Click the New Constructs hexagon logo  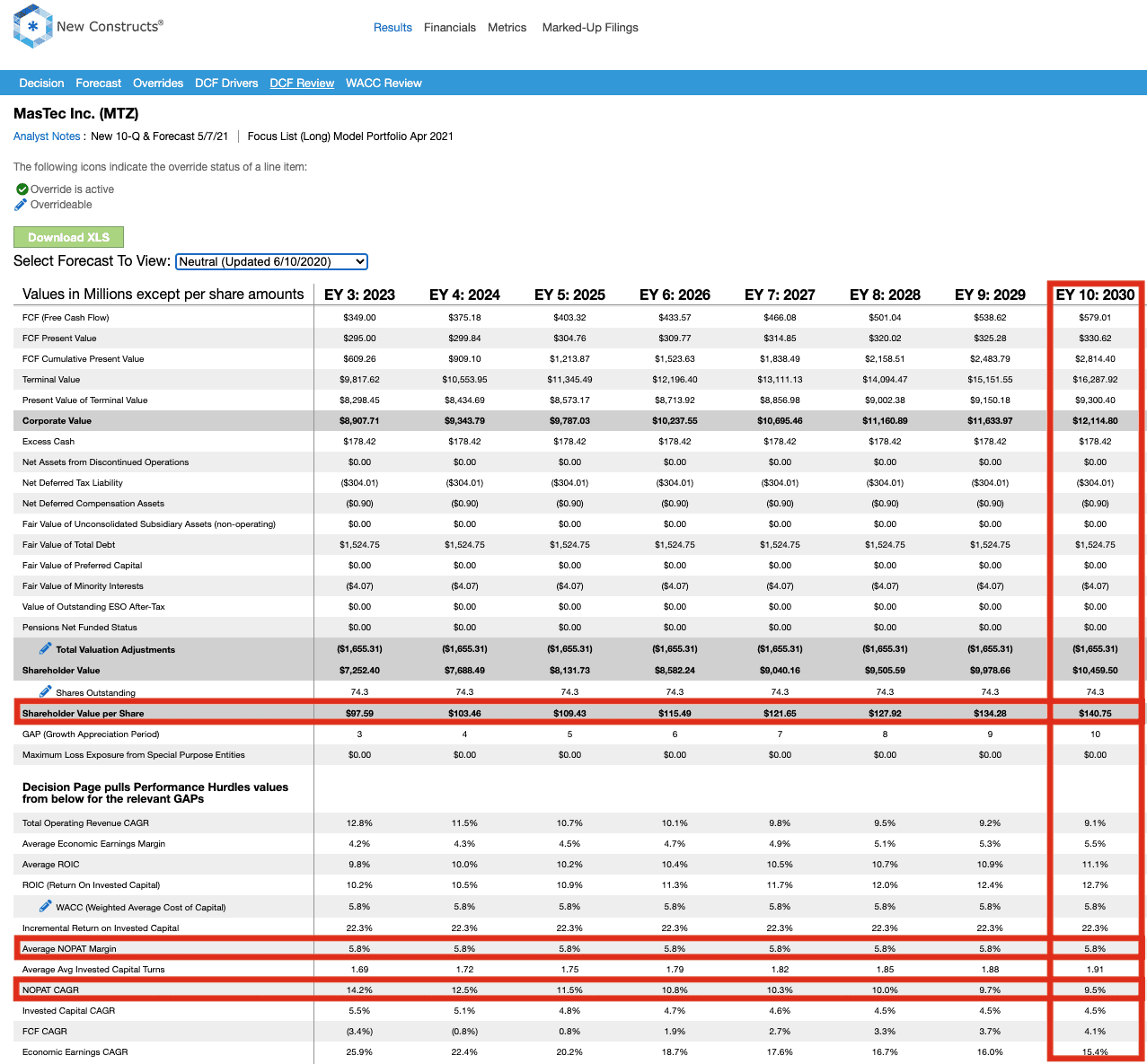33,27
